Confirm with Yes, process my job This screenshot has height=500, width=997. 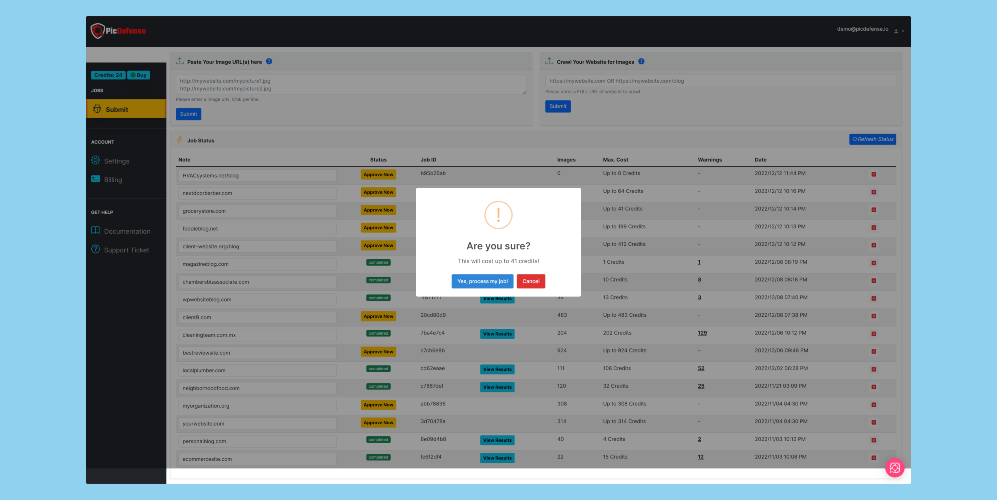[x=483, y=281]
